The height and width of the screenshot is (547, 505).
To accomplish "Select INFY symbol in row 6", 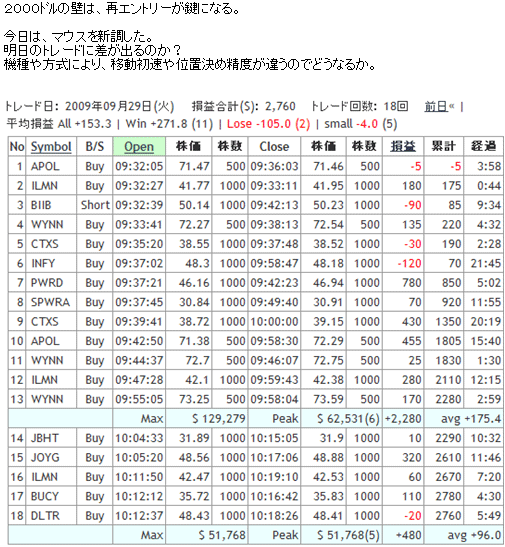I will click(x=43, y=263).
